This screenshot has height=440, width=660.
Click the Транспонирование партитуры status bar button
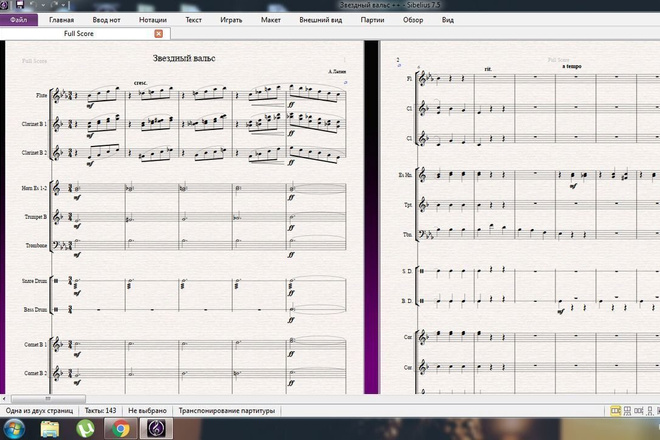point(226,411)
